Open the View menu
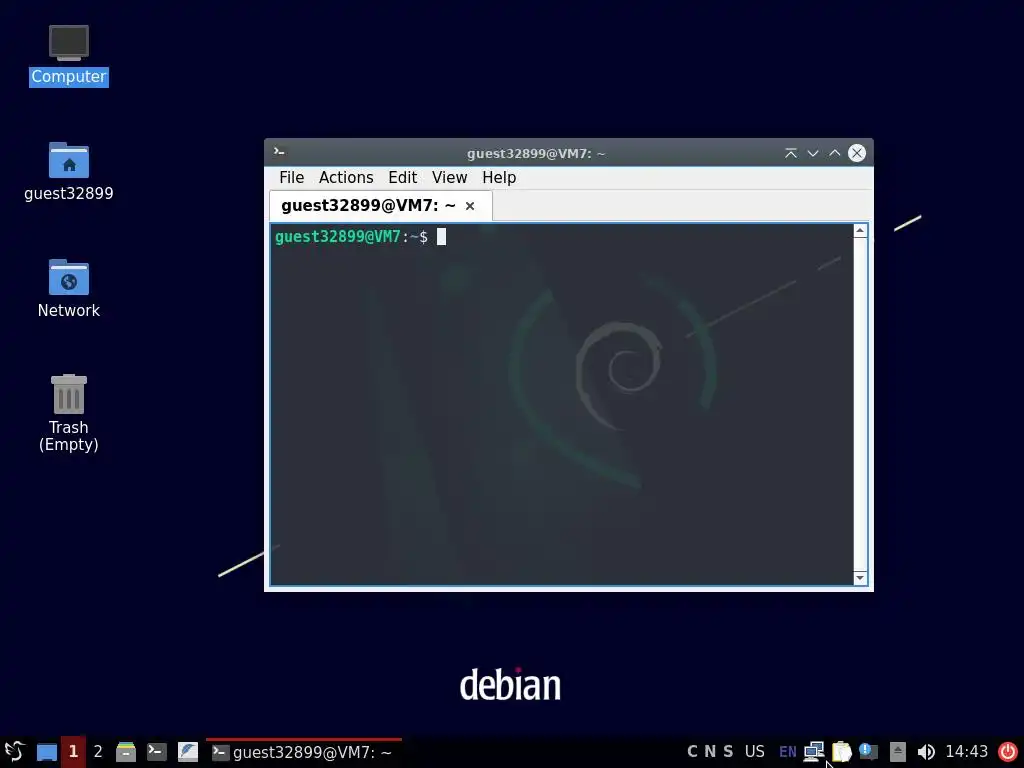The height and width of the screenshot is (768, 1024). tap(449, 178)
